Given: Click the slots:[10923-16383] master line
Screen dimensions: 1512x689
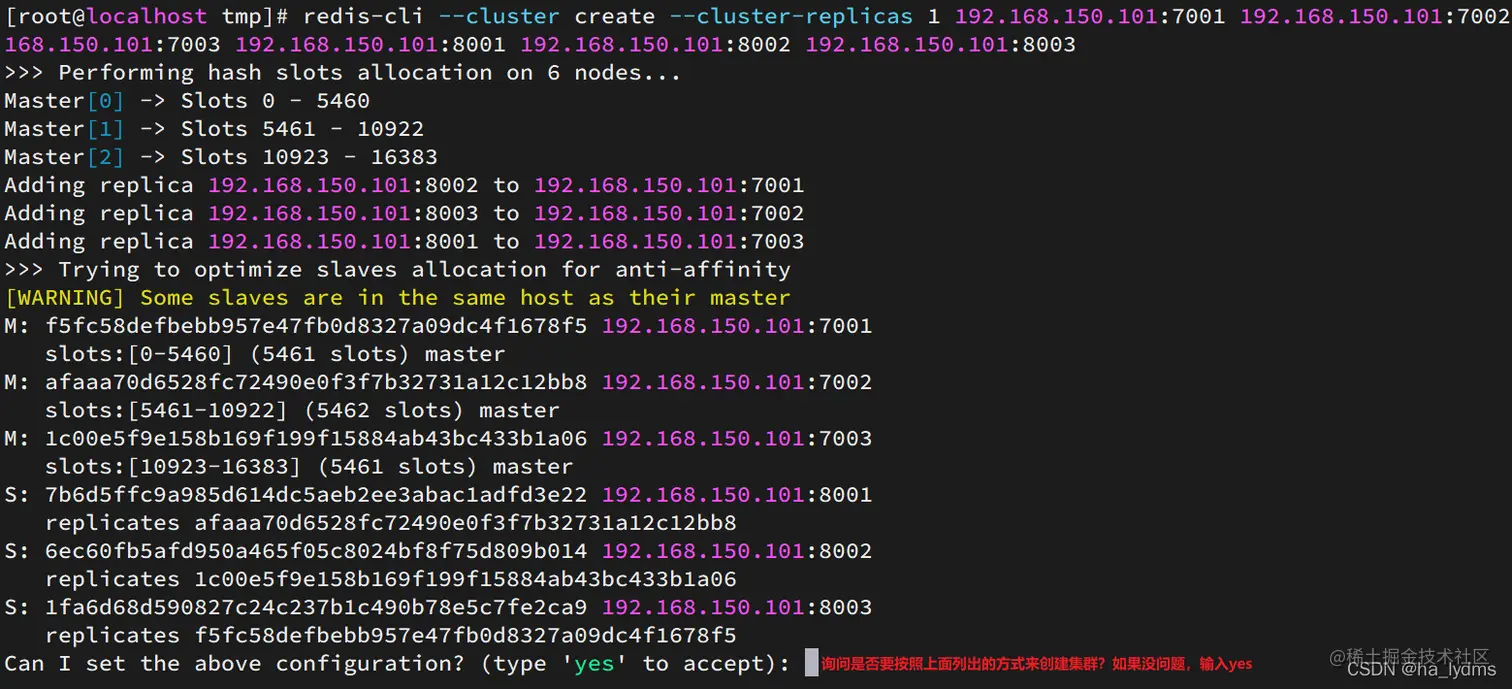Looking at the screenshot, I should (x=309, y=467).
